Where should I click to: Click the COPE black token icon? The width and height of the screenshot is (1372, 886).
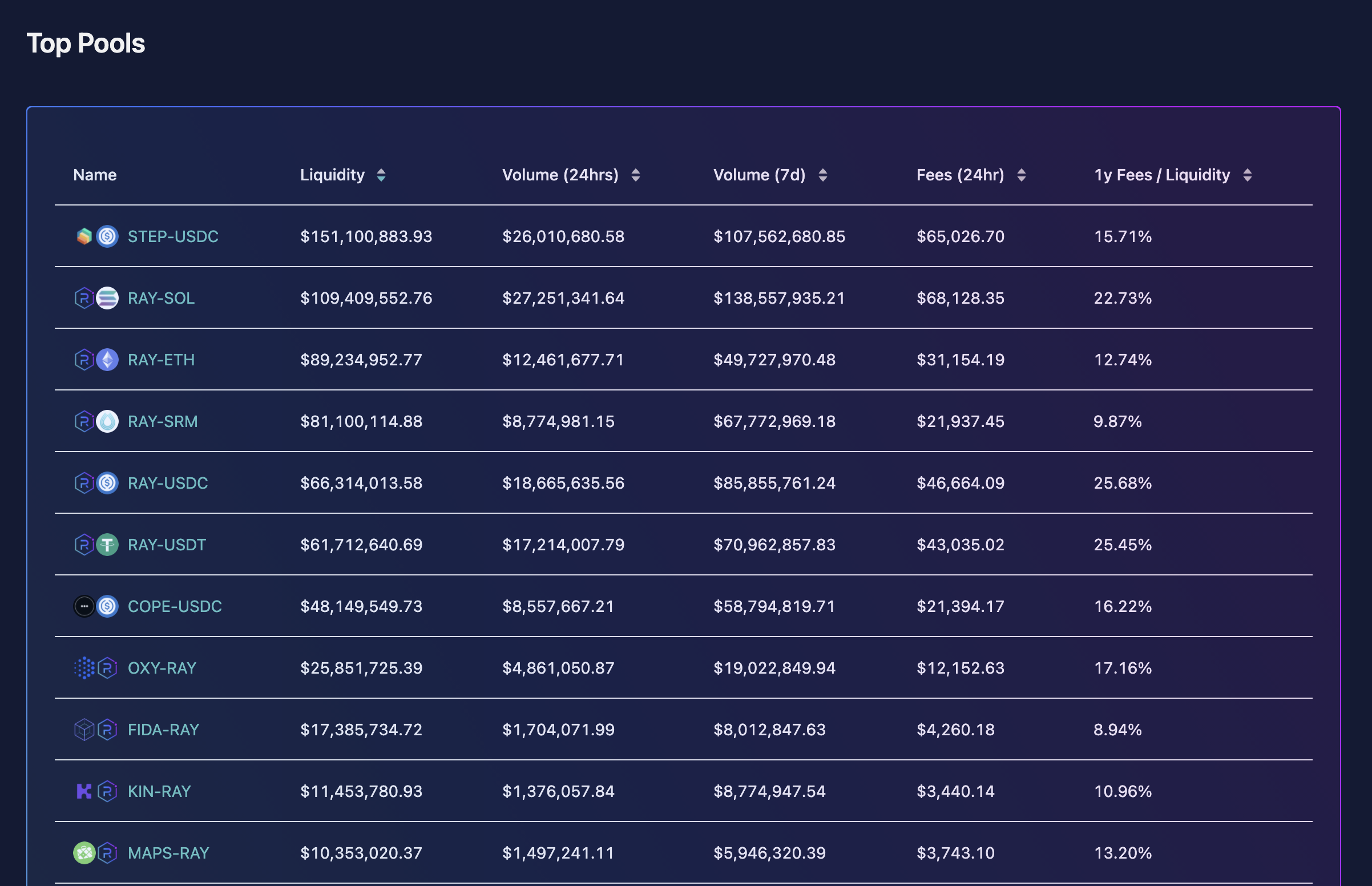click(x=84, y=606)
